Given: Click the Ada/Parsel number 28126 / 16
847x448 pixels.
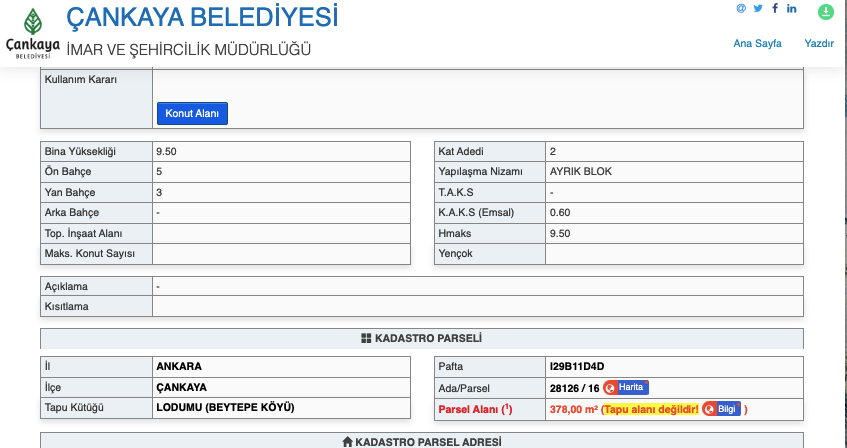Looking at the screenshot, I should coord(574,387).
